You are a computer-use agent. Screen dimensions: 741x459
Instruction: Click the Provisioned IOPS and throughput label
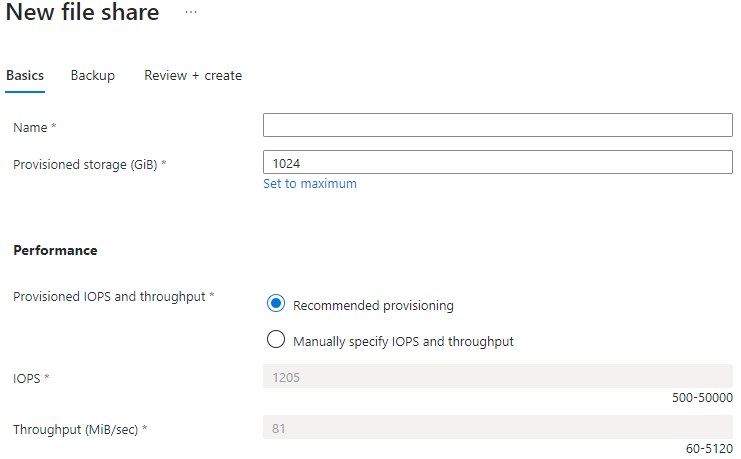(110, 296)
